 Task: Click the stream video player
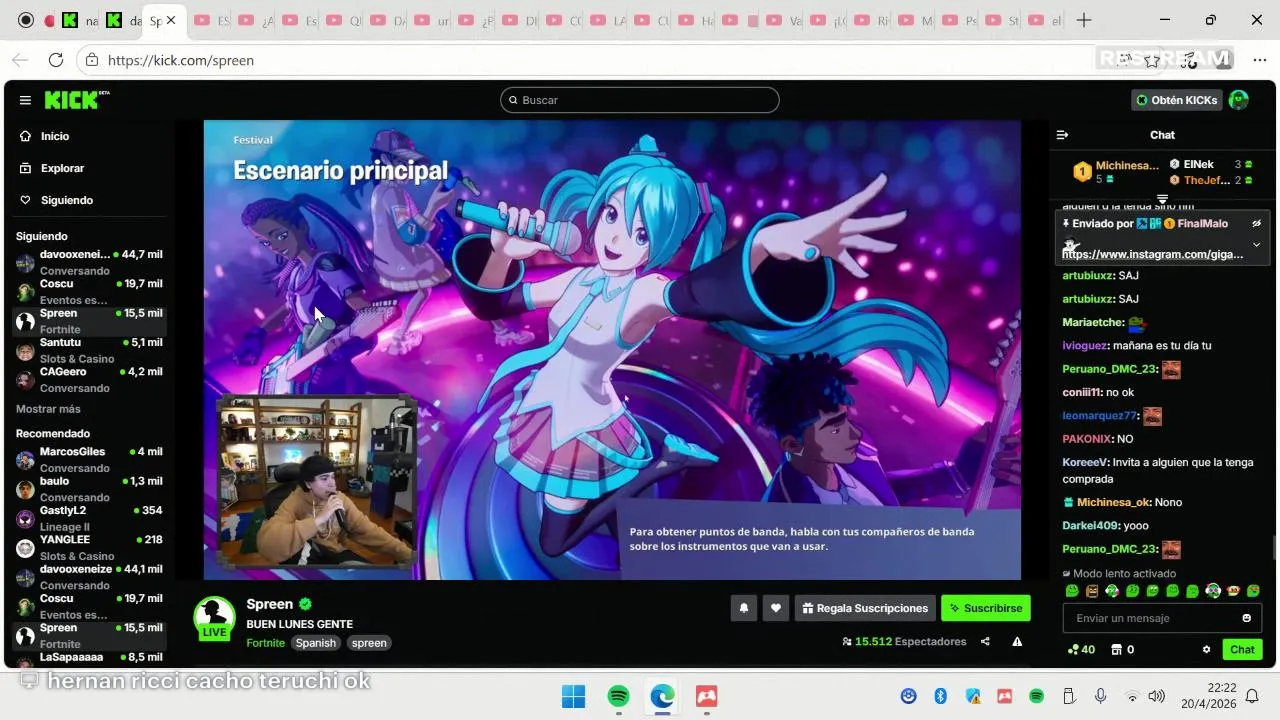[x=612, y=350]
